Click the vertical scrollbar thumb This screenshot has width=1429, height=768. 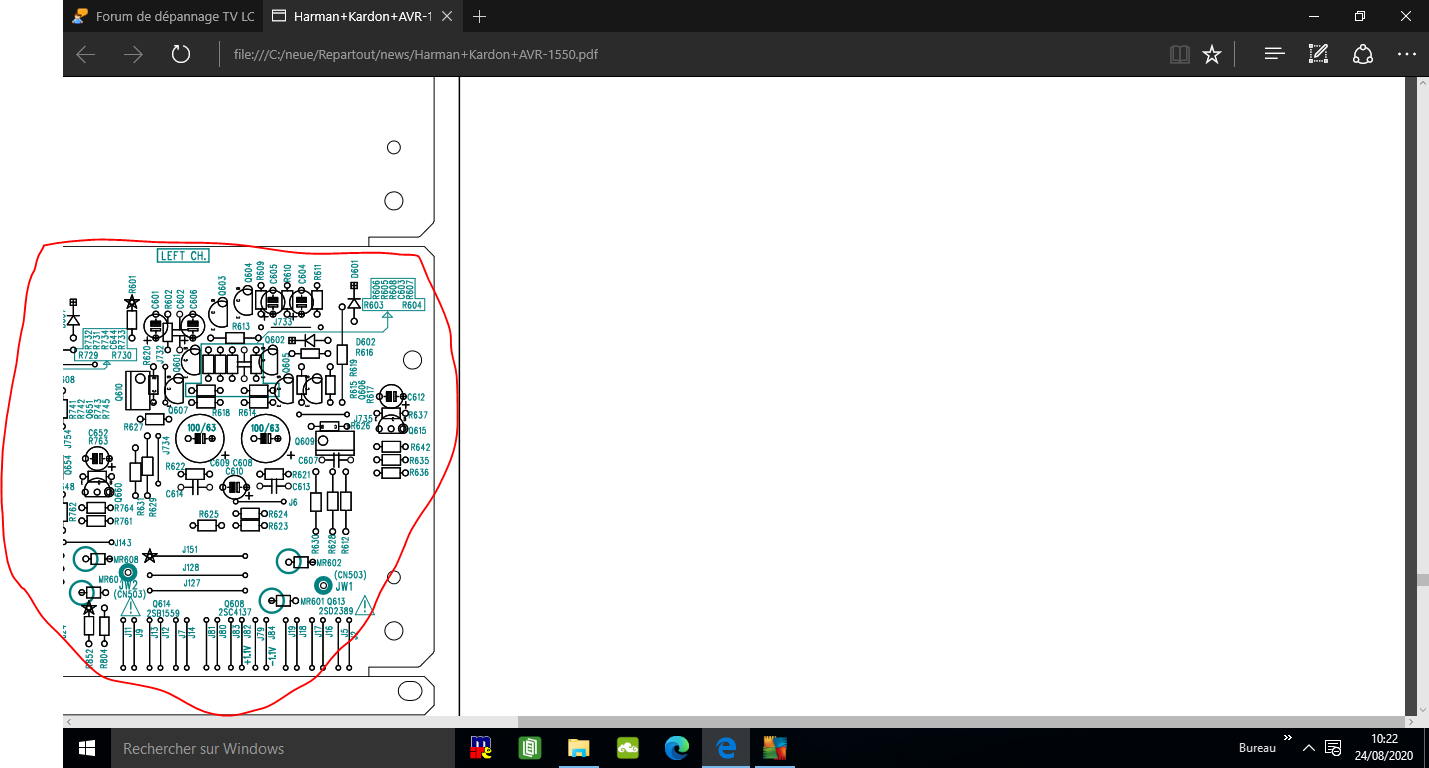point(1422,580)
